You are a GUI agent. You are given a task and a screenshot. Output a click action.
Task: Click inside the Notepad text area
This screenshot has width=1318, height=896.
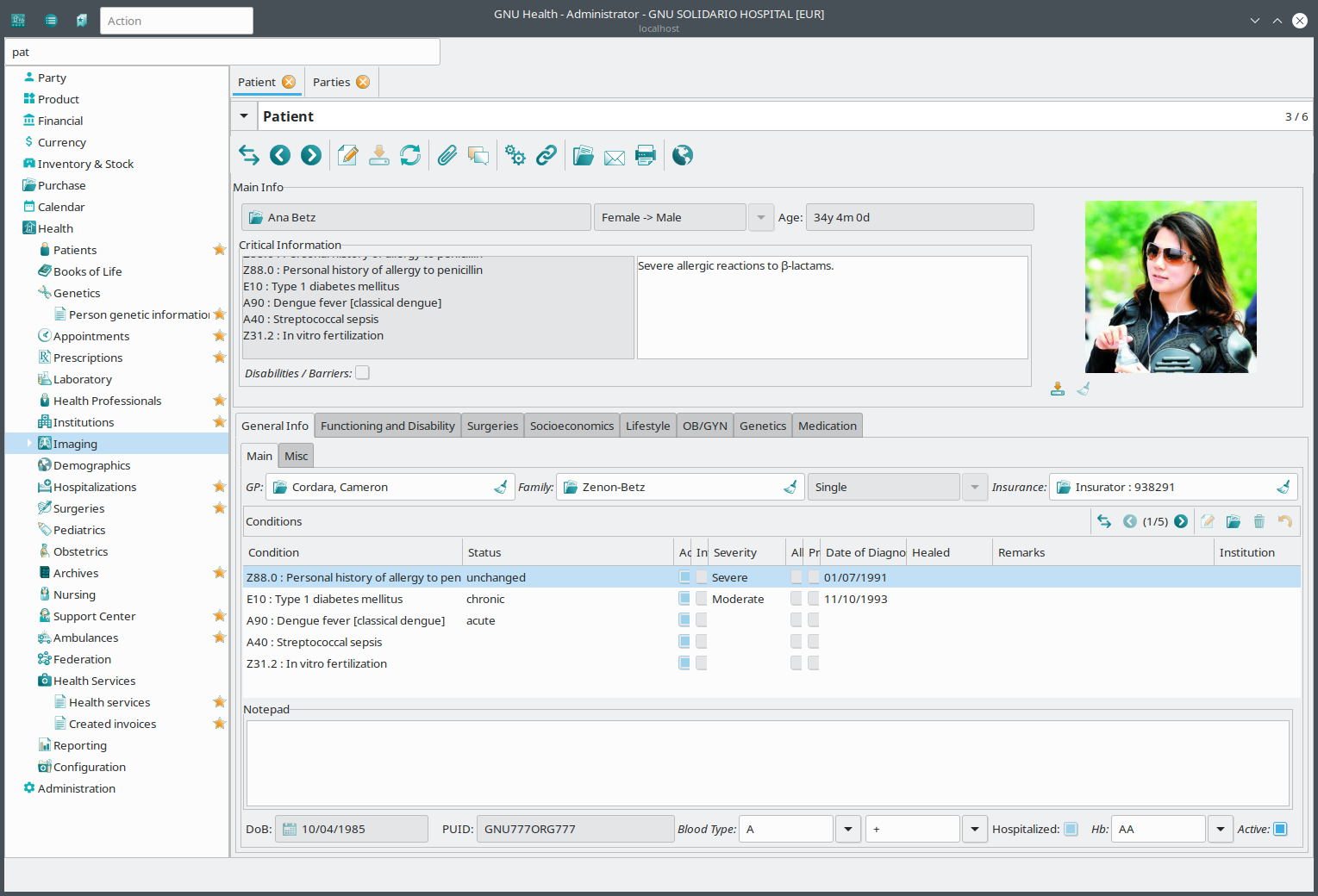[767, 763]
